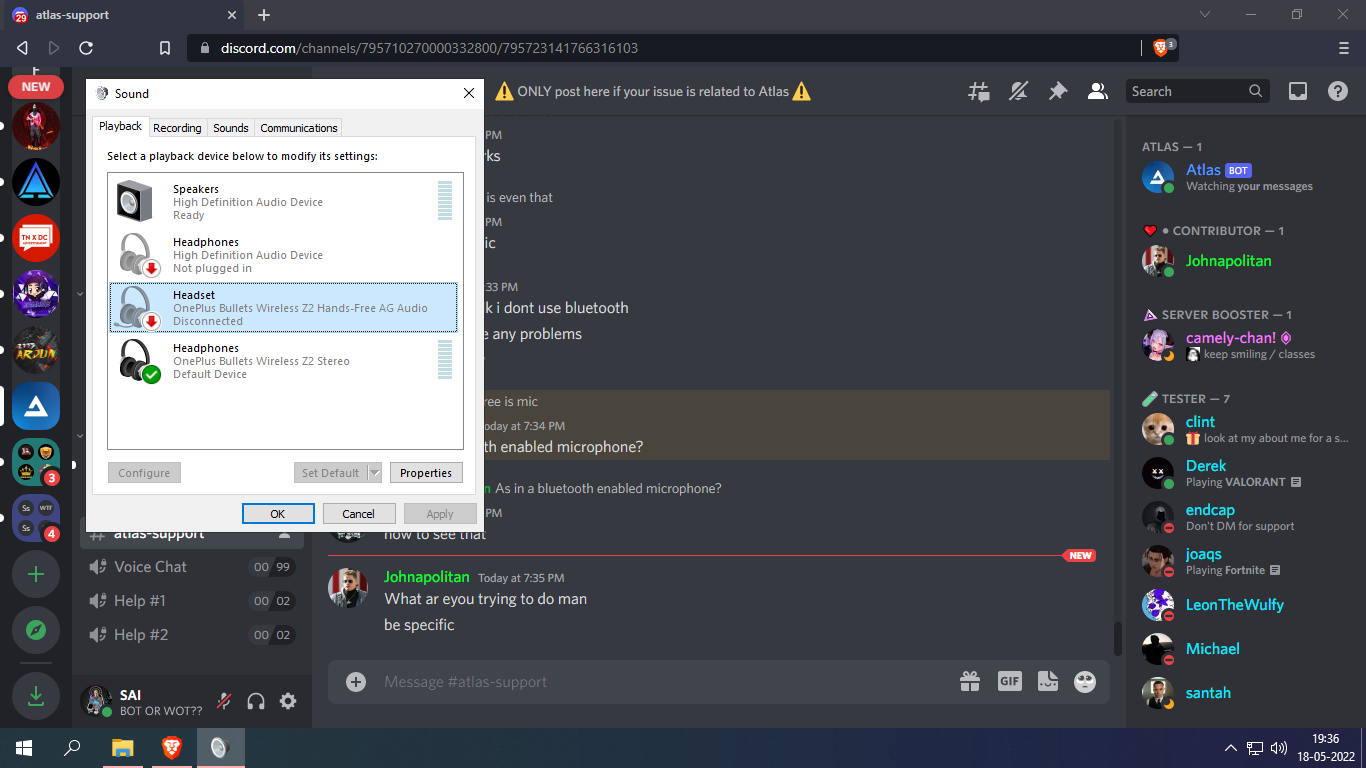Click the browser bookmark icon
This screenshot has width=1366, height=768.
click(165, 48)
